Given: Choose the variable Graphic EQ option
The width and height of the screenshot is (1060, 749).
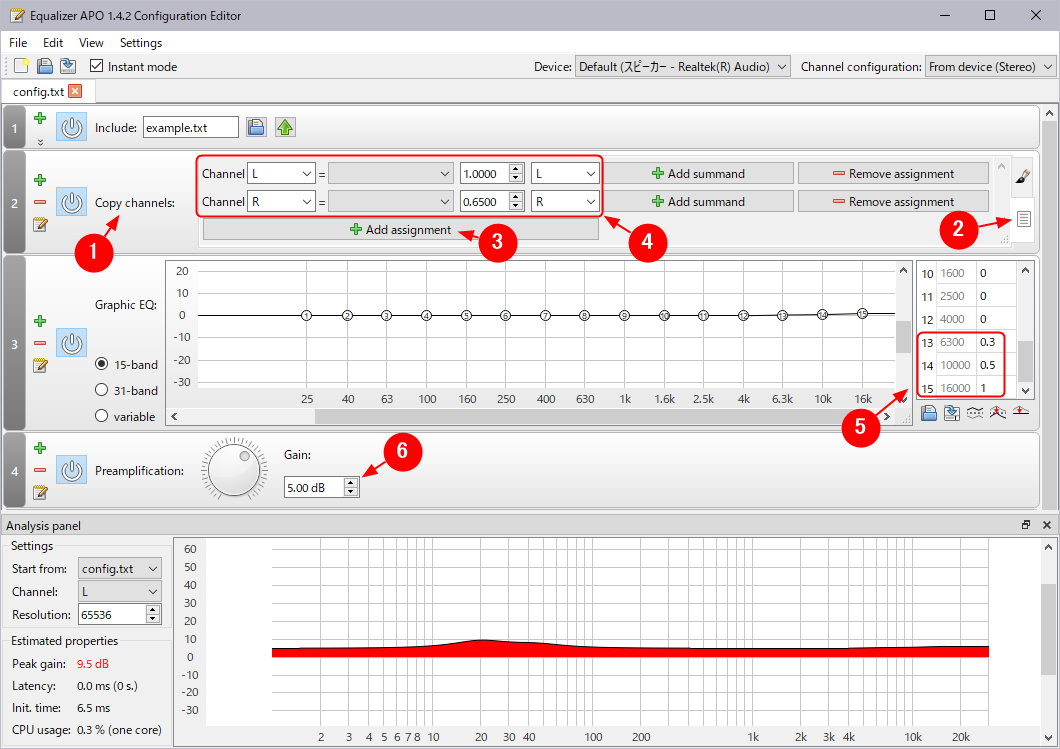Looking at the screenshot, I should coord(102,416).
